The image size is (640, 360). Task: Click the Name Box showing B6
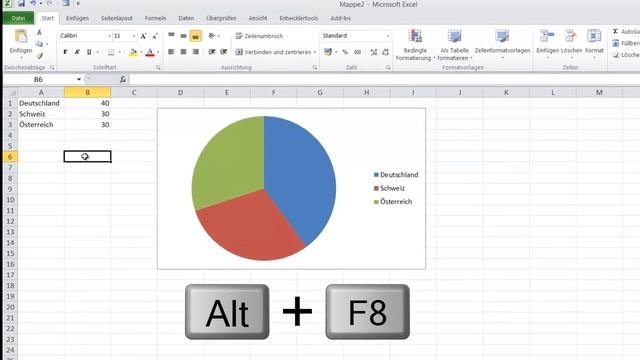(x=39, y=79)
